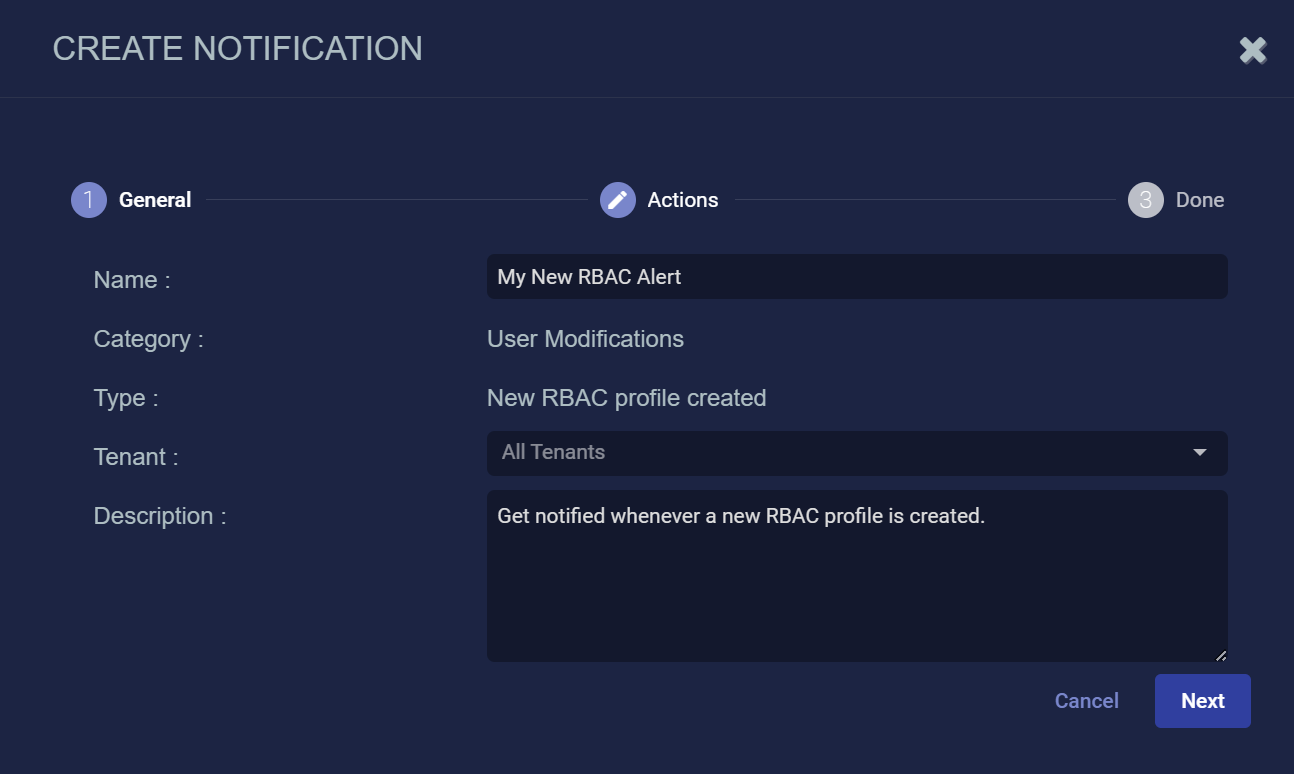
Task: Focus the Name input field
Action: coord(856,277)
